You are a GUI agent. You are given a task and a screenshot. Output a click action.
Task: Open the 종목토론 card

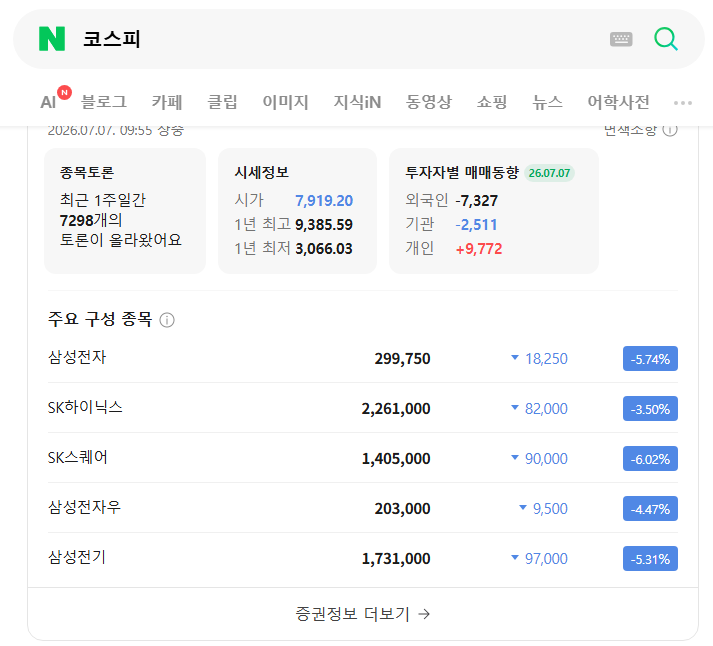click(125, 211)
